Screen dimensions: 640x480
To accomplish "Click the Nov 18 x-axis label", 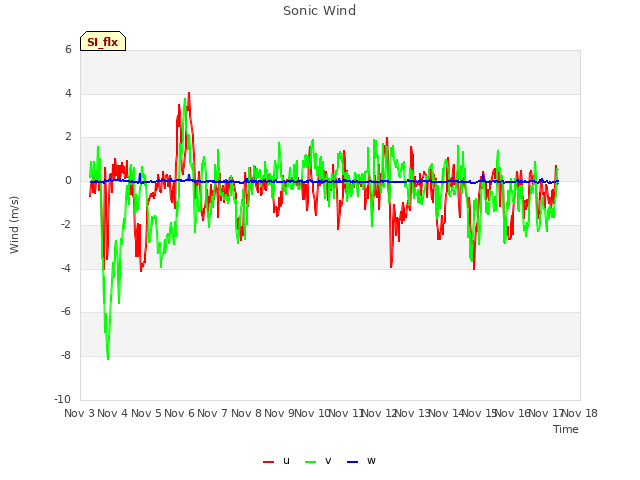I will pos(580,413).
